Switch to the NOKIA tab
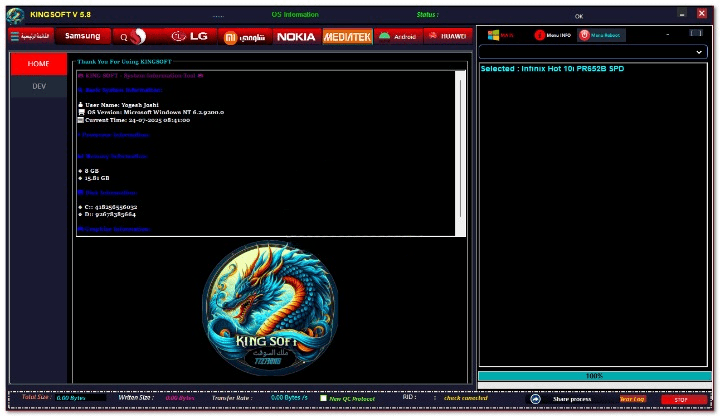This screenshot has height=416, width=720. pos(296,37)
